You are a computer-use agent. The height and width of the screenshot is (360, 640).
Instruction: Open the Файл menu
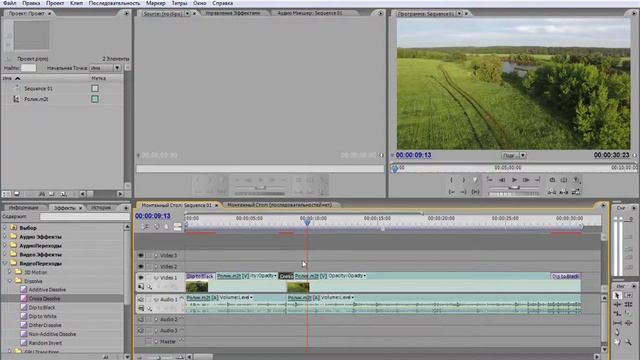point(10,3)
